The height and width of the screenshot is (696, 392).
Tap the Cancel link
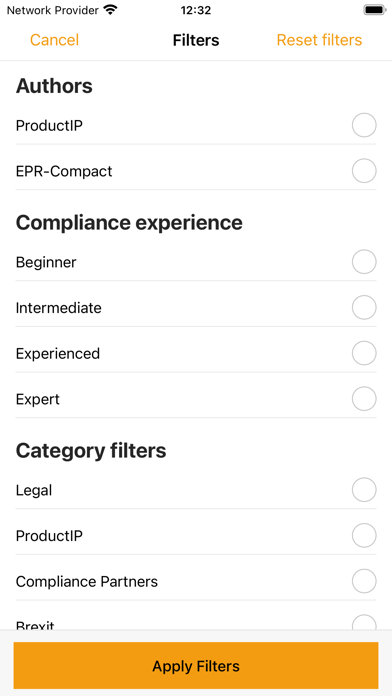[x=54, y=40]
